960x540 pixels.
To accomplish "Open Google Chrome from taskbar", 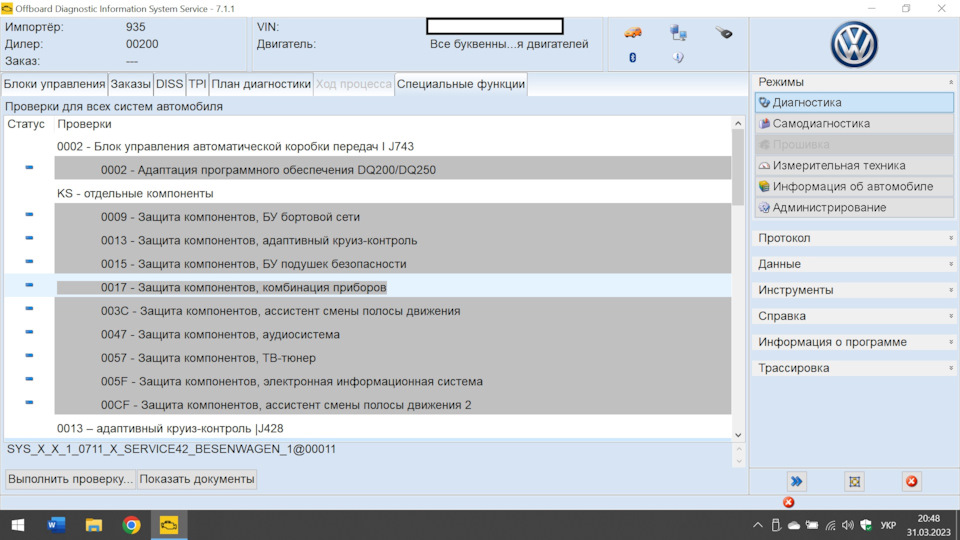I will 131,525.
